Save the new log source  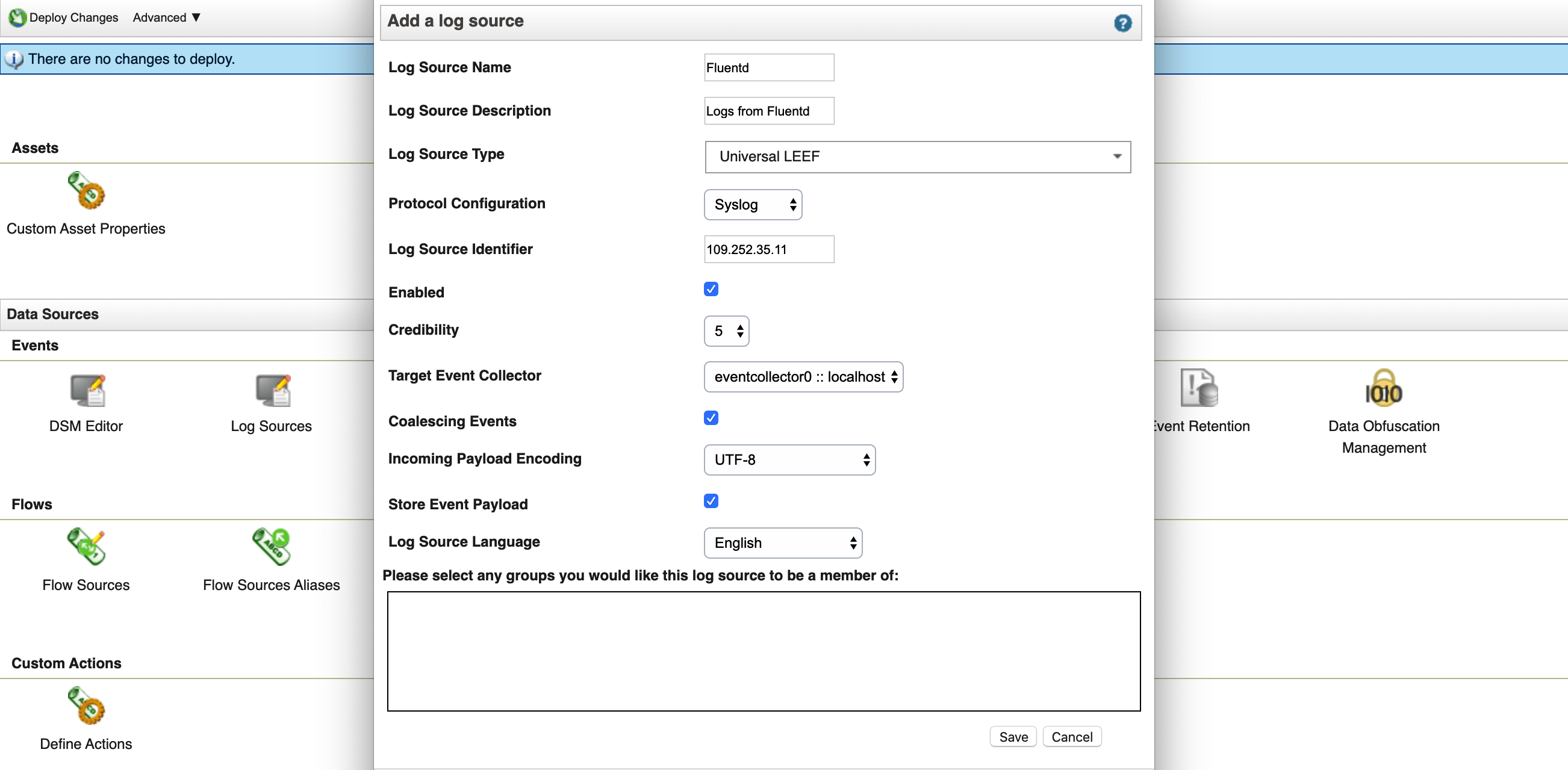point(1012,736)
